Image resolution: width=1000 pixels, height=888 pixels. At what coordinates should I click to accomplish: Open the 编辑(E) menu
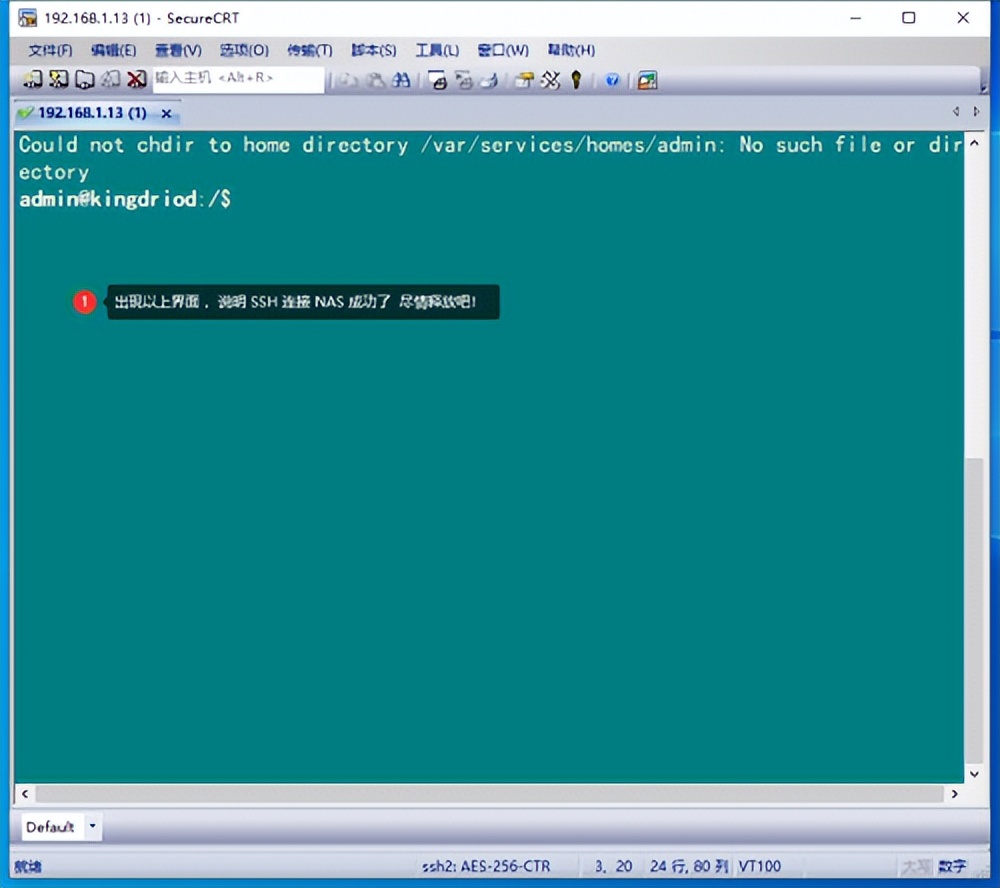click(114, 50)
